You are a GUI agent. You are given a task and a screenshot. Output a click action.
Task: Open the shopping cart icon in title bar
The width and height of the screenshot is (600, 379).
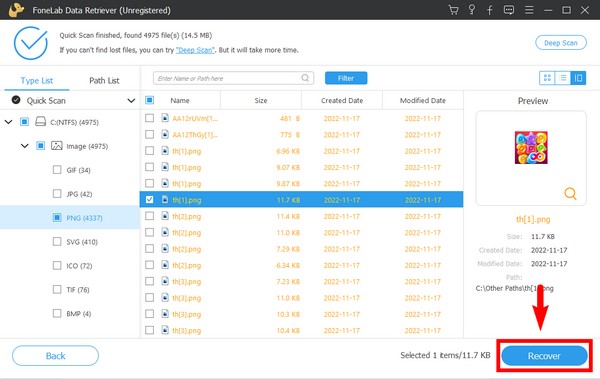453,10
